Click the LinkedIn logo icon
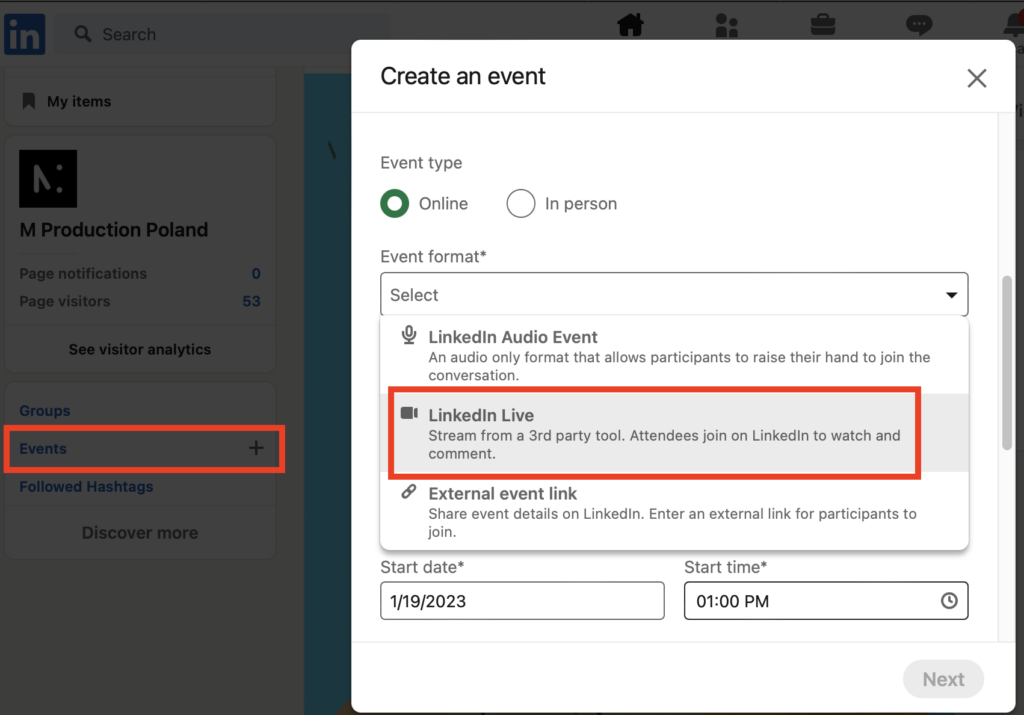This screenshot has height=715, width=1024. [25, 34]
